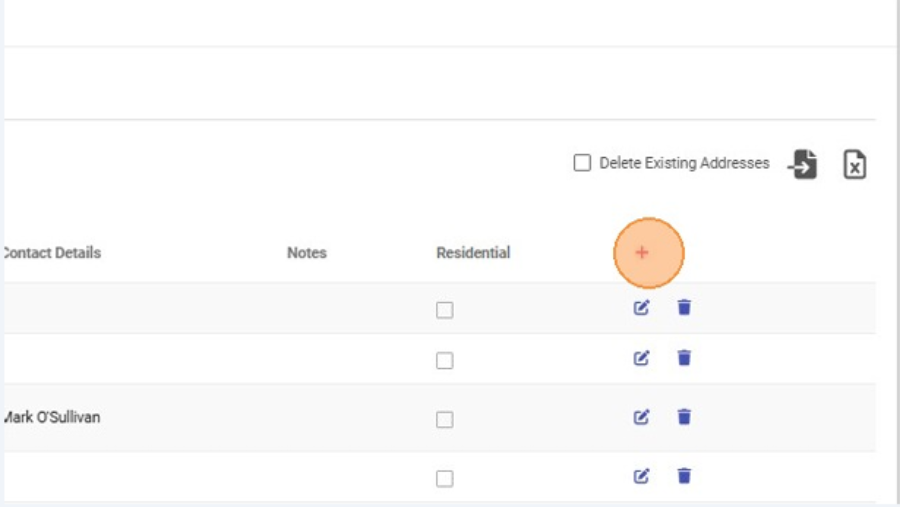Viewport: 900px width, 507px height.
Task: Tick the Delete Existing Addresses checkbox
Action: pos(582,163)
